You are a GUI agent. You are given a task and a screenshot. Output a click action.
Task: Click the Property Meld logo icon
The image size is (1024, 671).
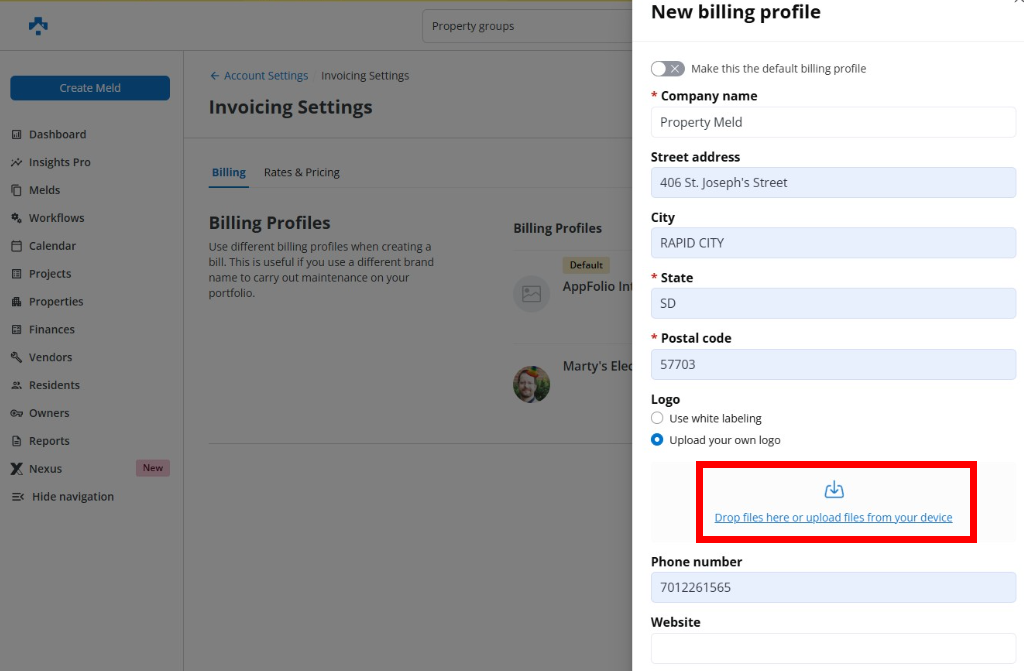38,26
